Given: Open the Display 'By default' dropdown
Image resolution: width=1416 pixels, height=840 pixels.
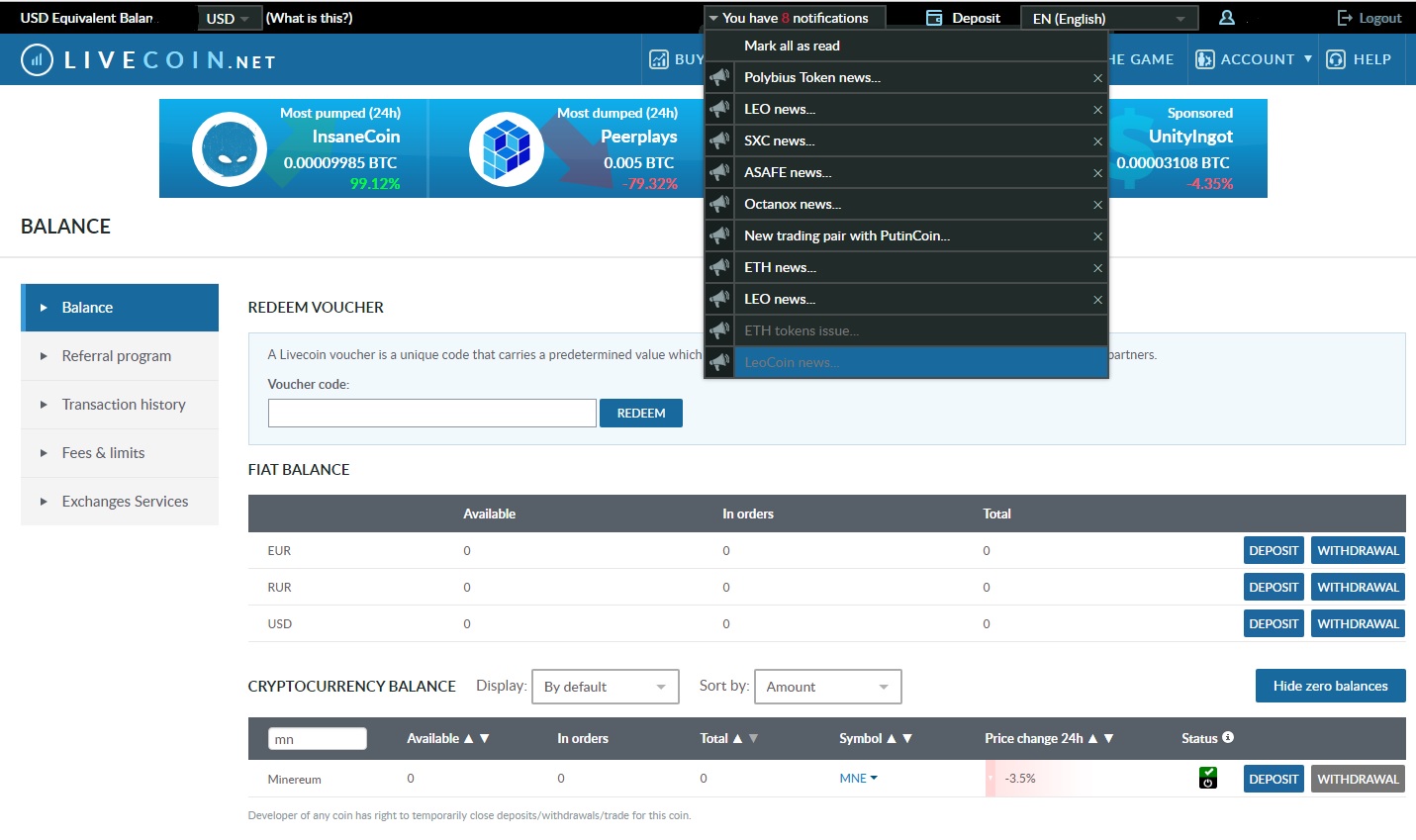Looking at the screenshot, I should pyautogui.click(x=606, y=687).
